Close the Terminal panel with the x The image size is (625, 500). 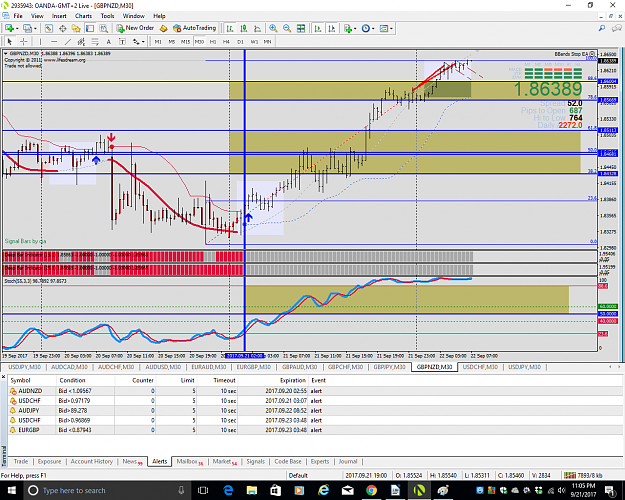pyautogui.click(x=4, y=376)
